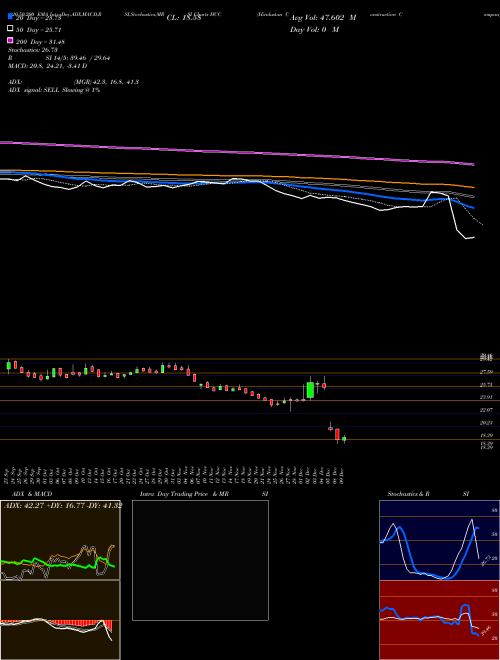500x660 pixels.
Task: Click the 'MACD: 20.8, 24.21, -3.41 D' line
Action: pos(48,66)
